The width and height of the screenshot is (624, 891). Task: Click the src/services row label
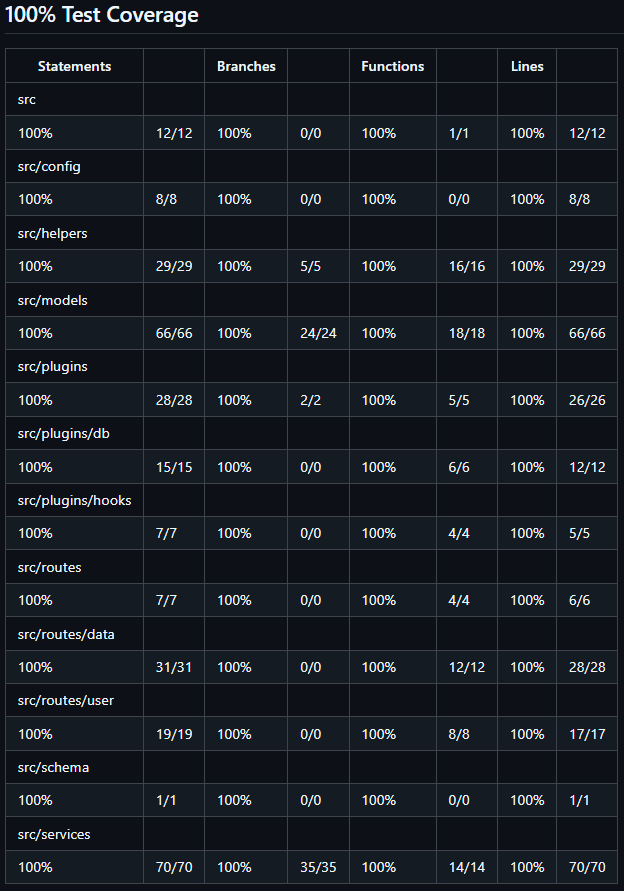point(54,834)
